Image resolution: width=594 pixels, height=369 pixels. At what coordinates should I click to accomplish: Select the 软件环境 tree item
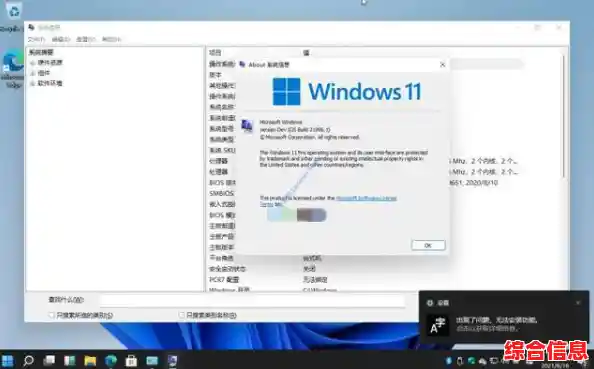coord(50,83)
